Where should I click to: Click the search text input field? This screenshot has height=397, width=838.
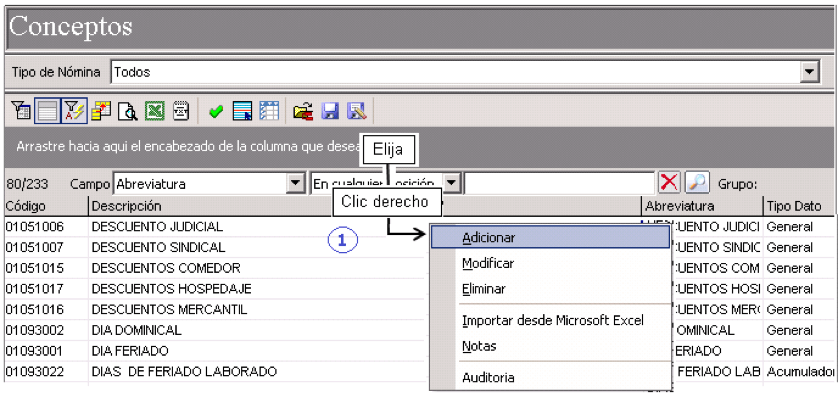click(x=560, y=183)
